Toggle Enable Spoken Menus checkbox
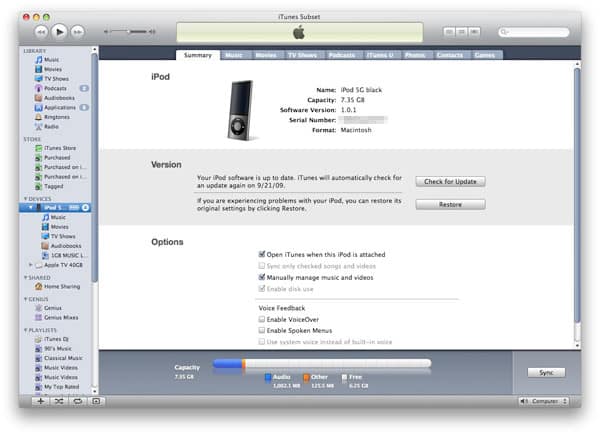600x434 pixels. coord(262,330)
